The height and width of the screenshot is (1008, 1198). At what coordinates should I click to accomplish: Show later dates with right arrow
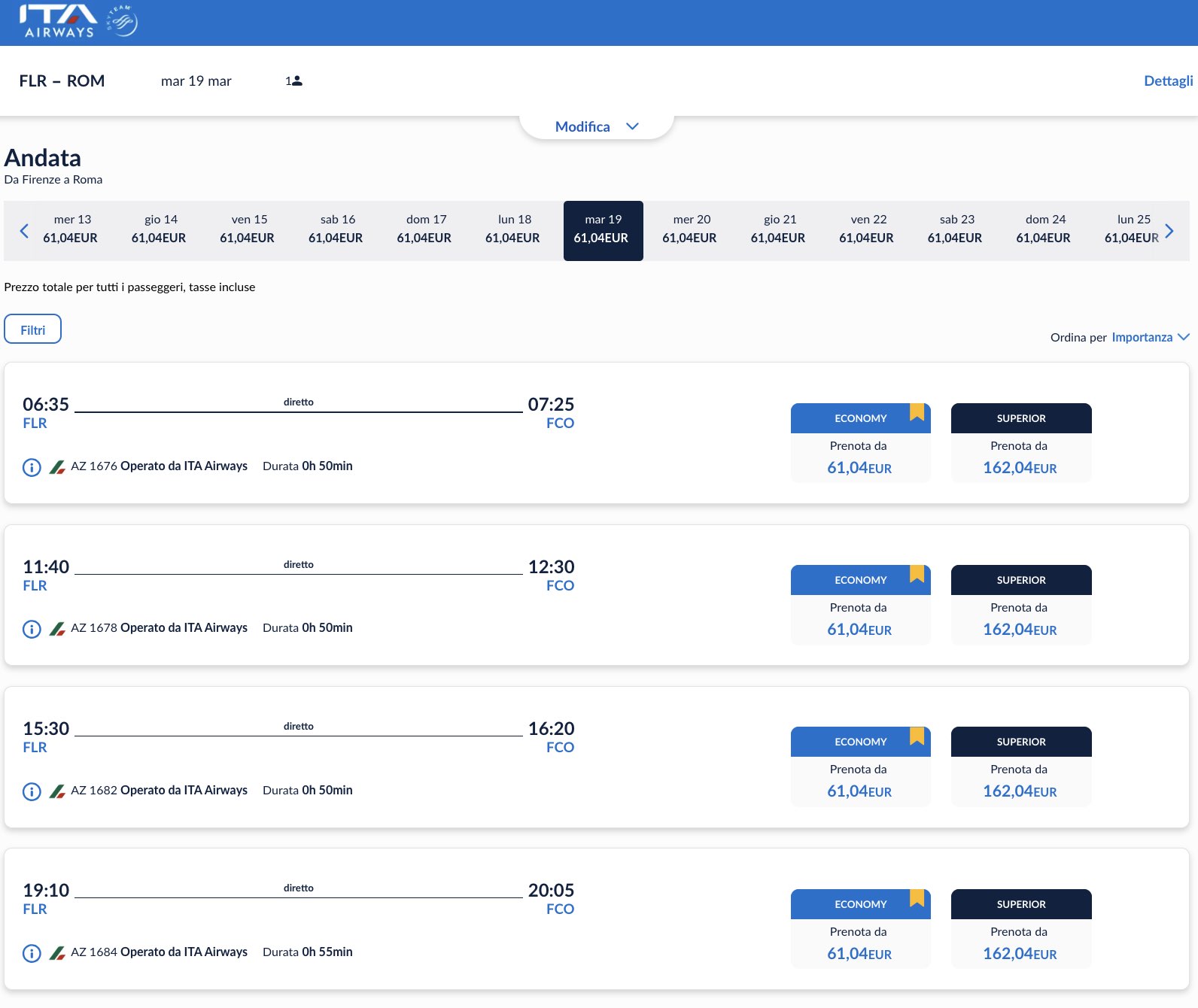[x=1169, y=231]
